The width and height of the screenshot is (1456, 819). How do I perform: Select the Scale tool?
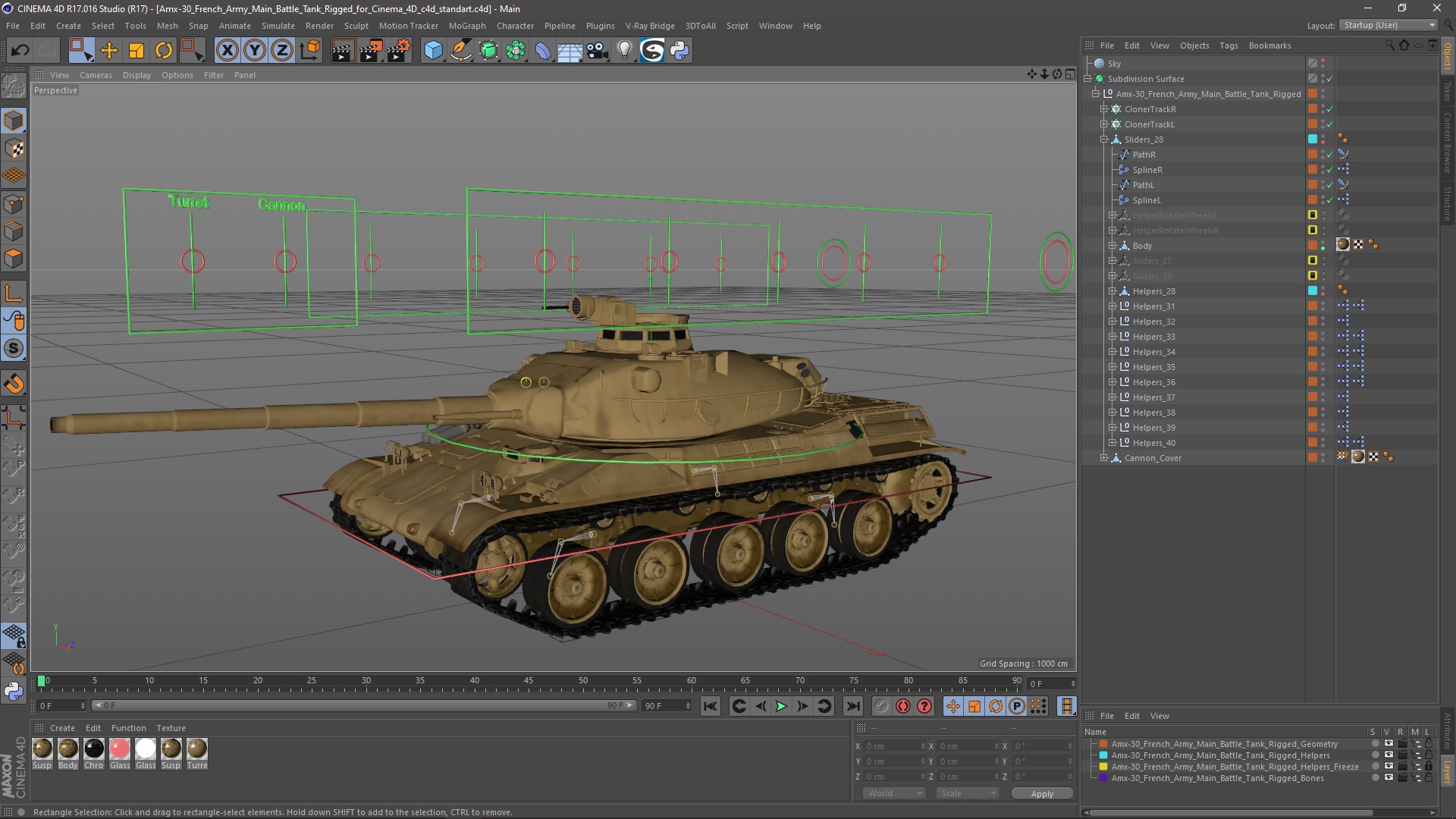pos(136,51)
